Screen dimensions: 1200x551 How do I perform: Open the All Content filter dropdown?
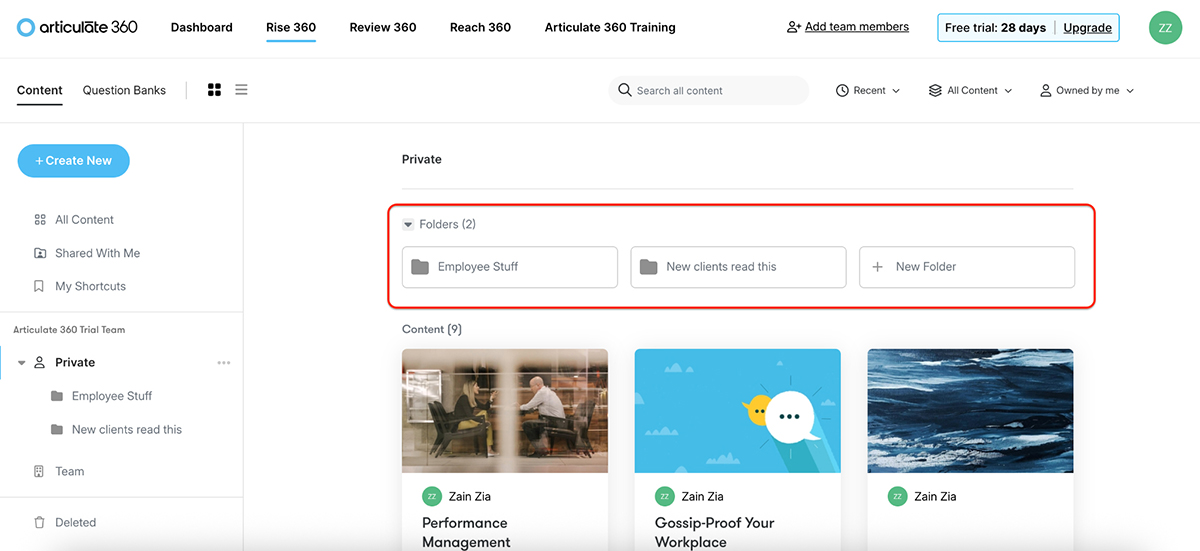tap(970, 90)
